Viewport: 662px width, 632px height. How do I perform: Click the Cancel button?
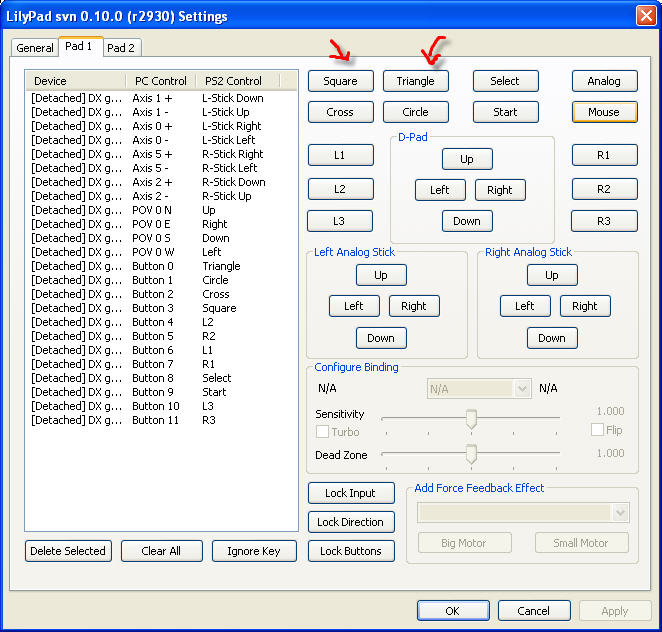coord(534,610)
